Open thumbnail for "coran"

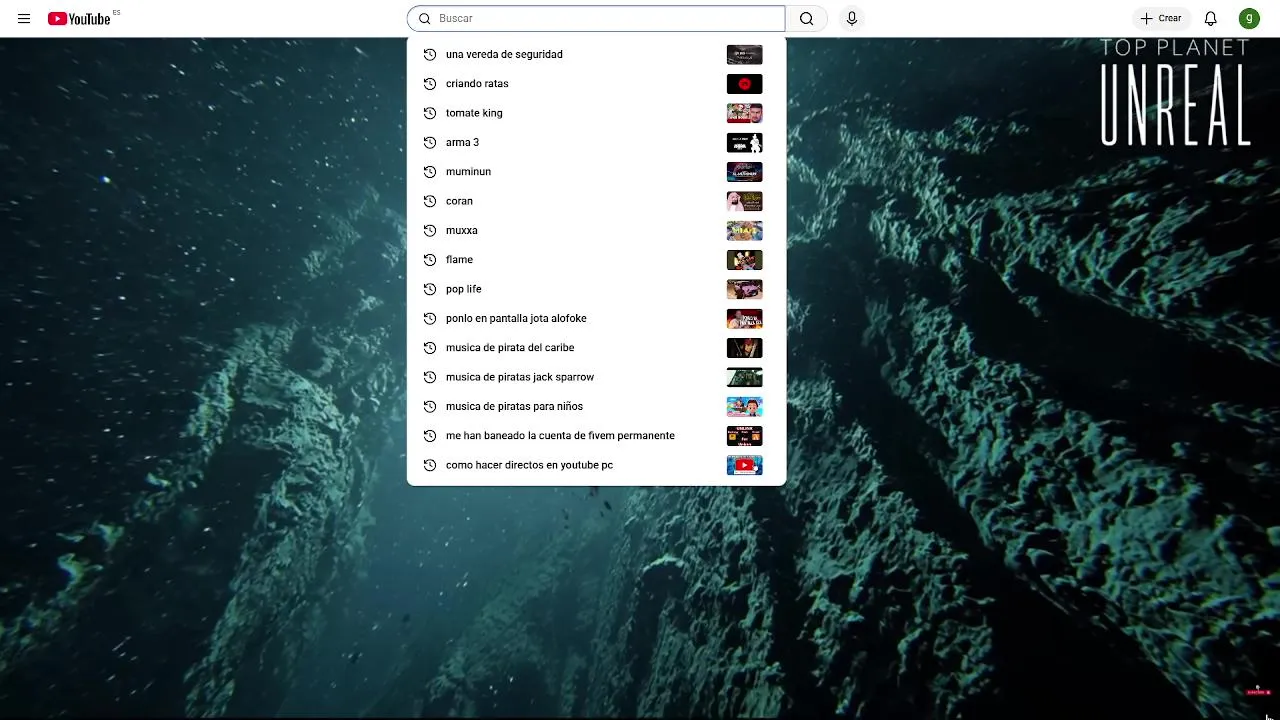click(744, 201)
